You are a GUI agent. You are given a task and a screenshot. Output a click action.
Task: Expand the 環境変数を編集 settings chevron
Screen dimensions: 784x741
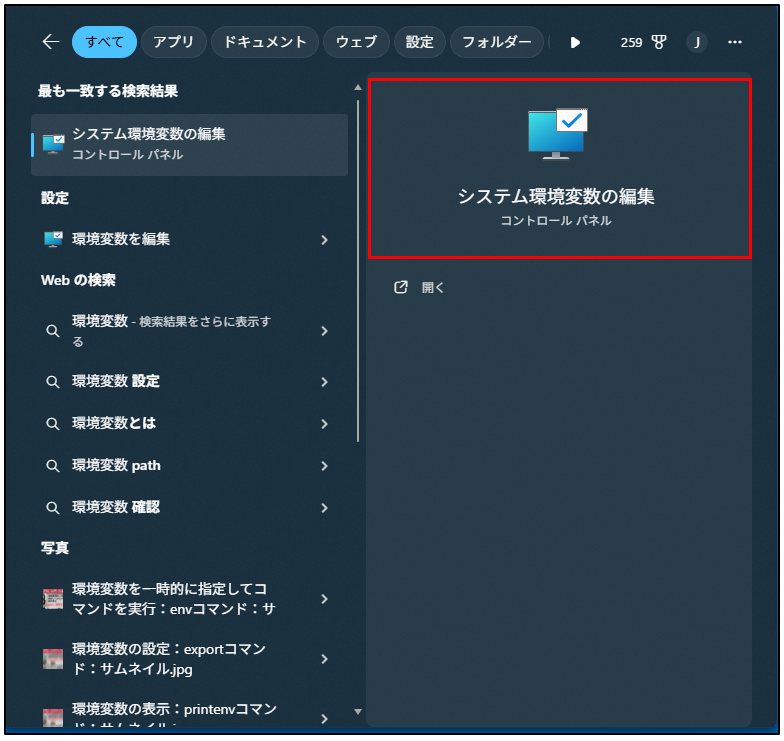[x=324, y=240]
